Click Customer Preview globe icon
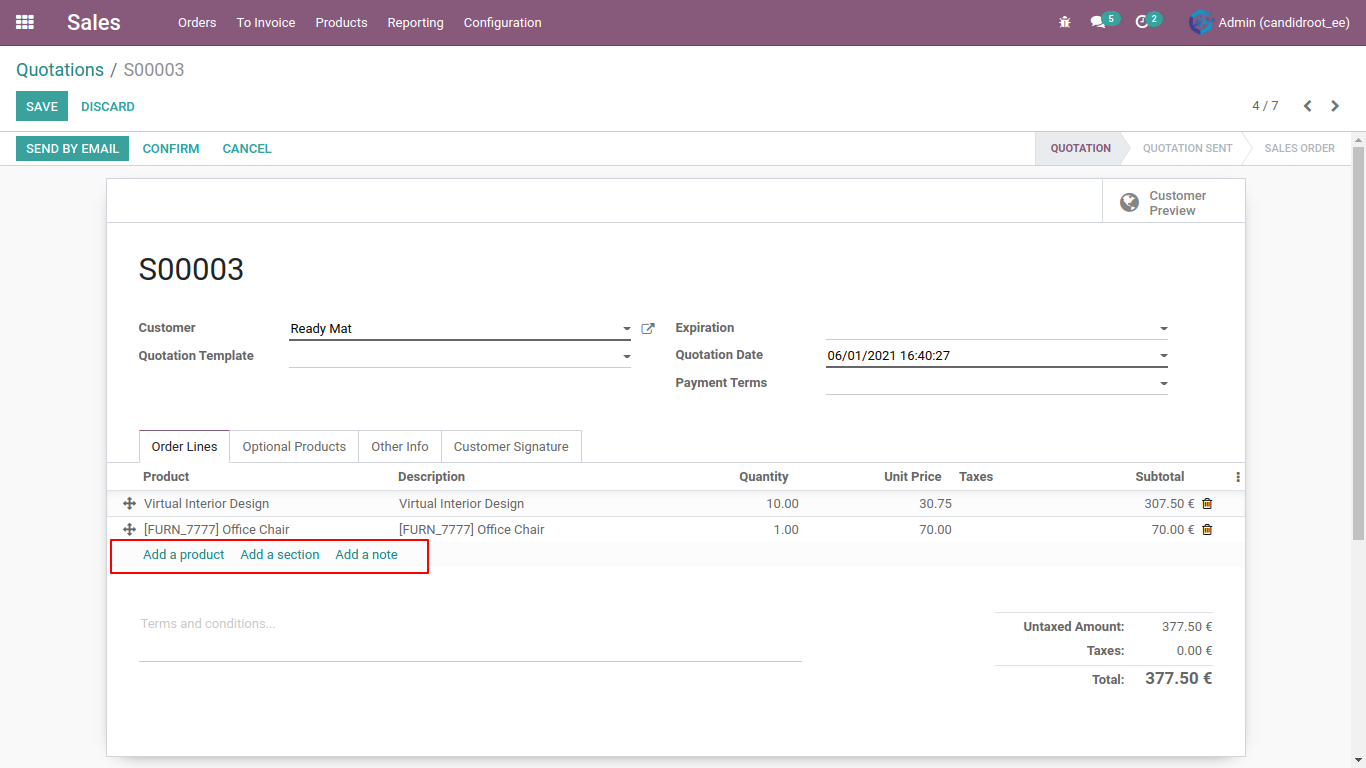Screen dimensions: 1366x768 point(1129,203)
